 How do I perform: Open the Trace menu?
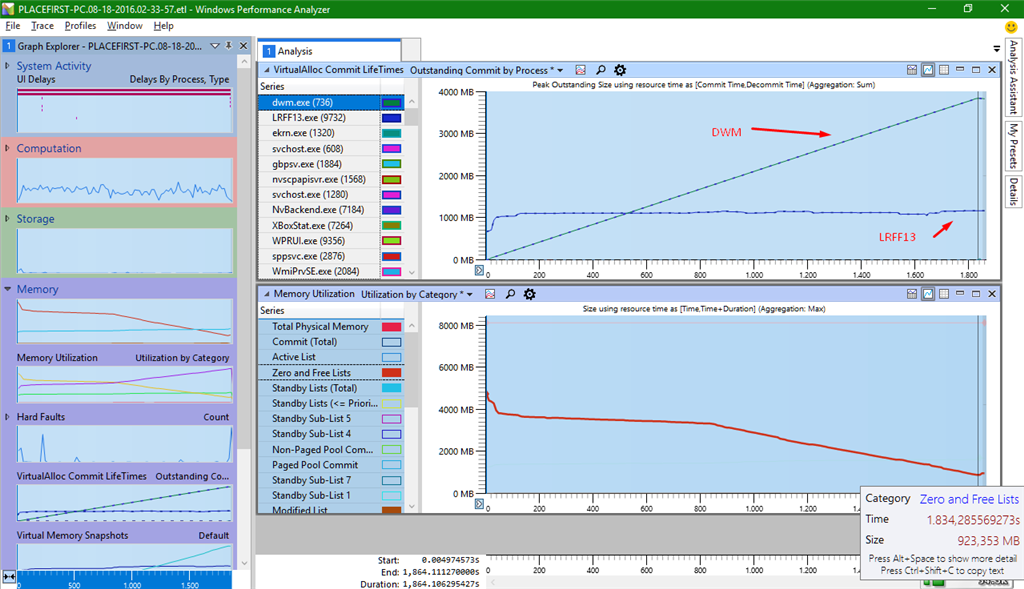click(x=42, y=25)
